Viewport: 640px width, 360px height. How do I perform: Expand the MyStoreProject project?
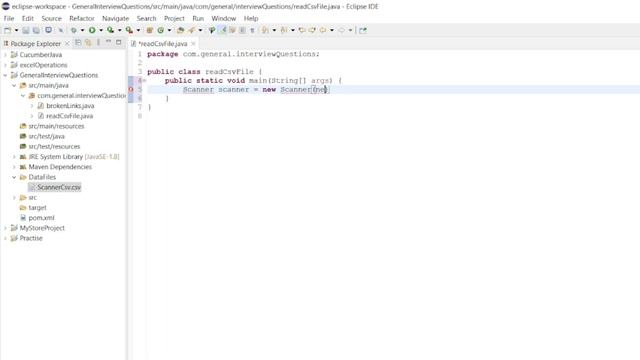5,228
